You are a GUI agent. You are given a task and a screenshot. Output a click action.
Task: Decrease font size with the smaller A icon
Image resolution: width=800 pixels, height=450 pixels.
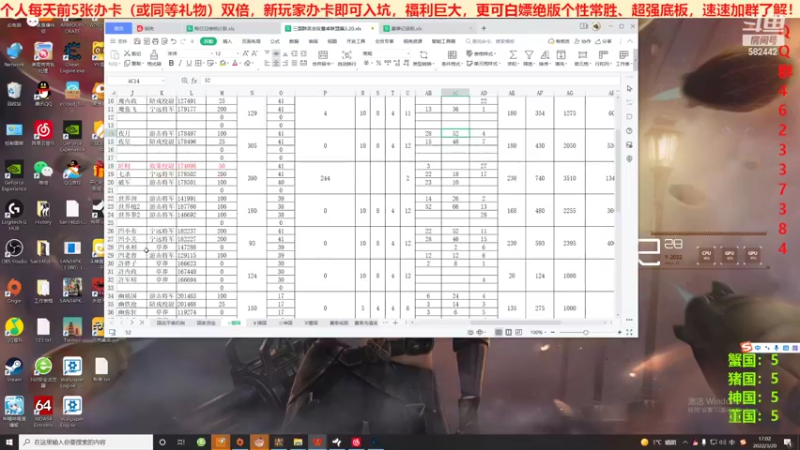tap(255, 54)
